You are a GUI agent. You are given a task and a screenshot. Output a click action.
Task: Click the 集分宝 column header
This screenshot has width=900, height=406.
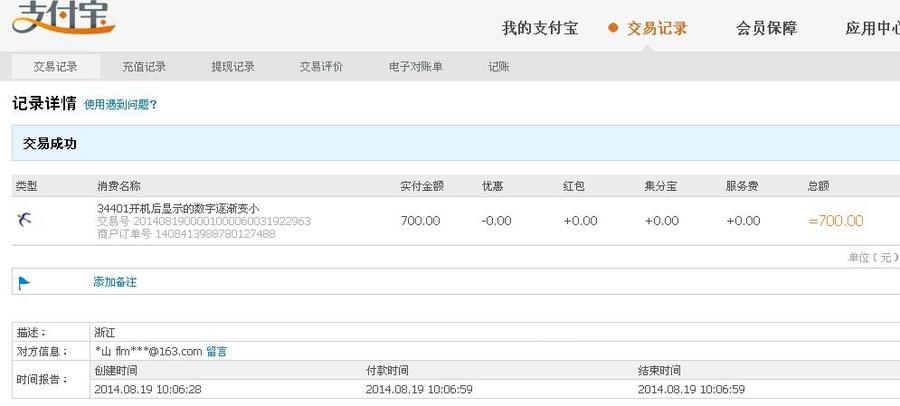[661, 186]
